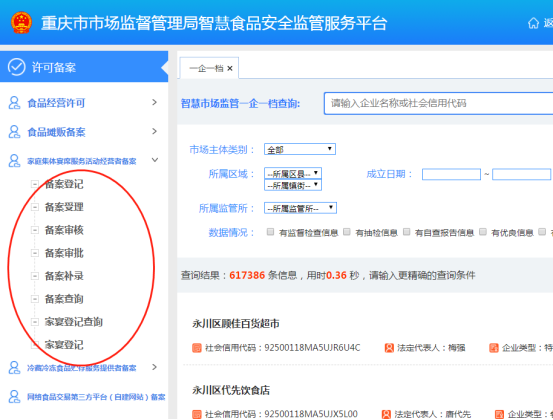Tick the 有监督检查信息 checkbox
Image resolution: width=553 pixels, height=420 pixels.
(270, 232)
